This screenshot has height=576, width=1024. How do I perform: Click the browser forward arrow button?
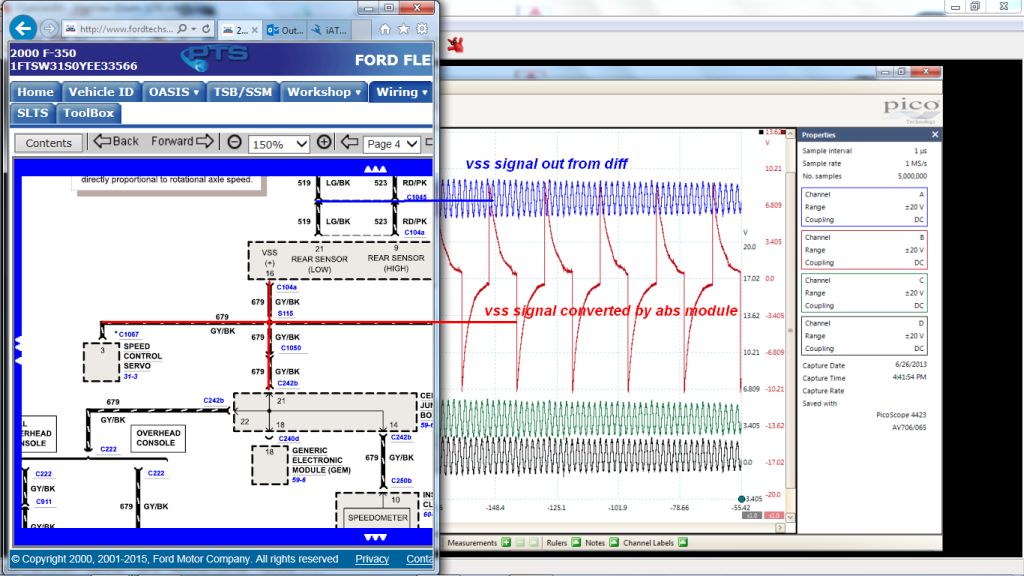point(49,29)
